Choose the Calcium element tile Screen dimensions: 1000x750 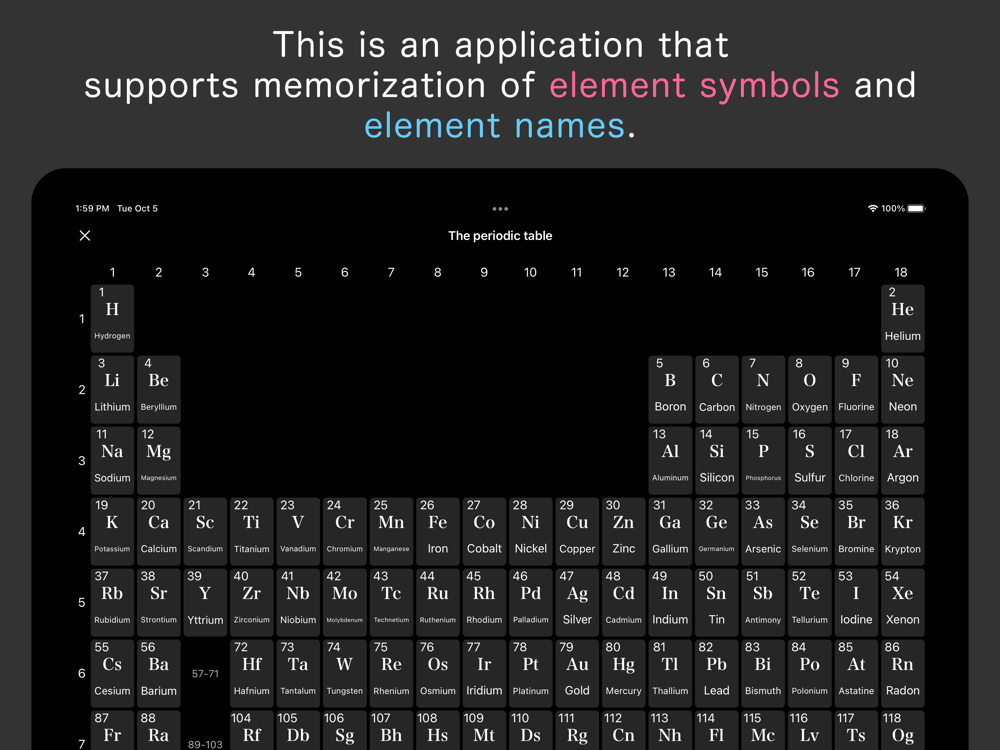(x=159, y=532)
